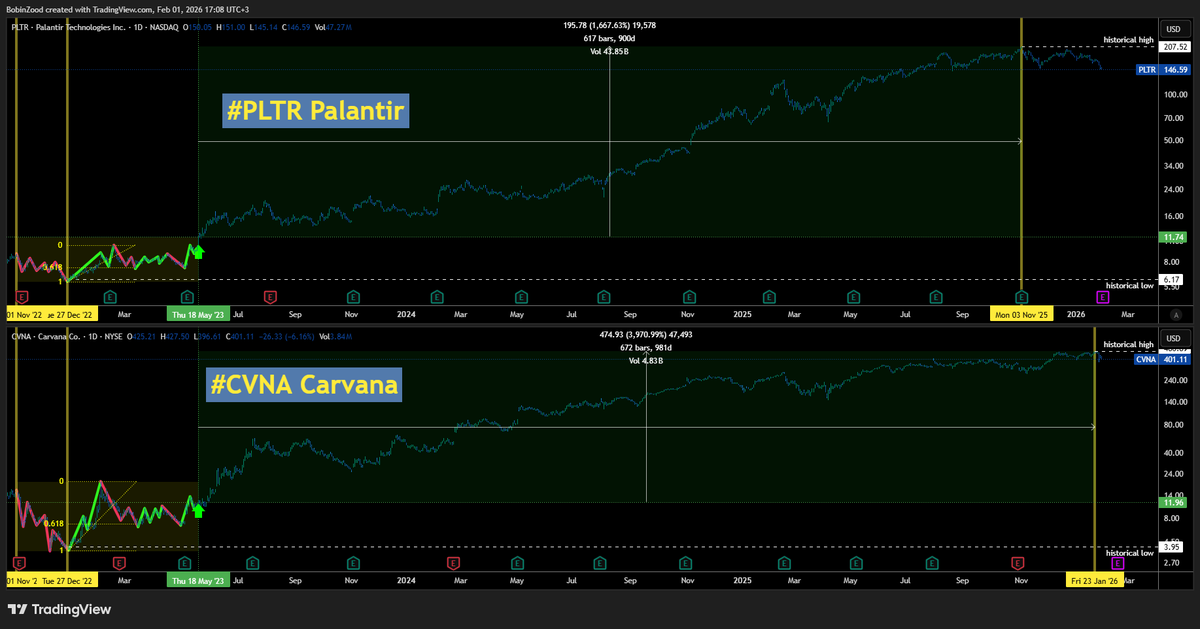This screenshot has width=1200, height=629.
Task: Click 'Mon 03 Nov '25' date label
Action: [x=1021, y=314]
